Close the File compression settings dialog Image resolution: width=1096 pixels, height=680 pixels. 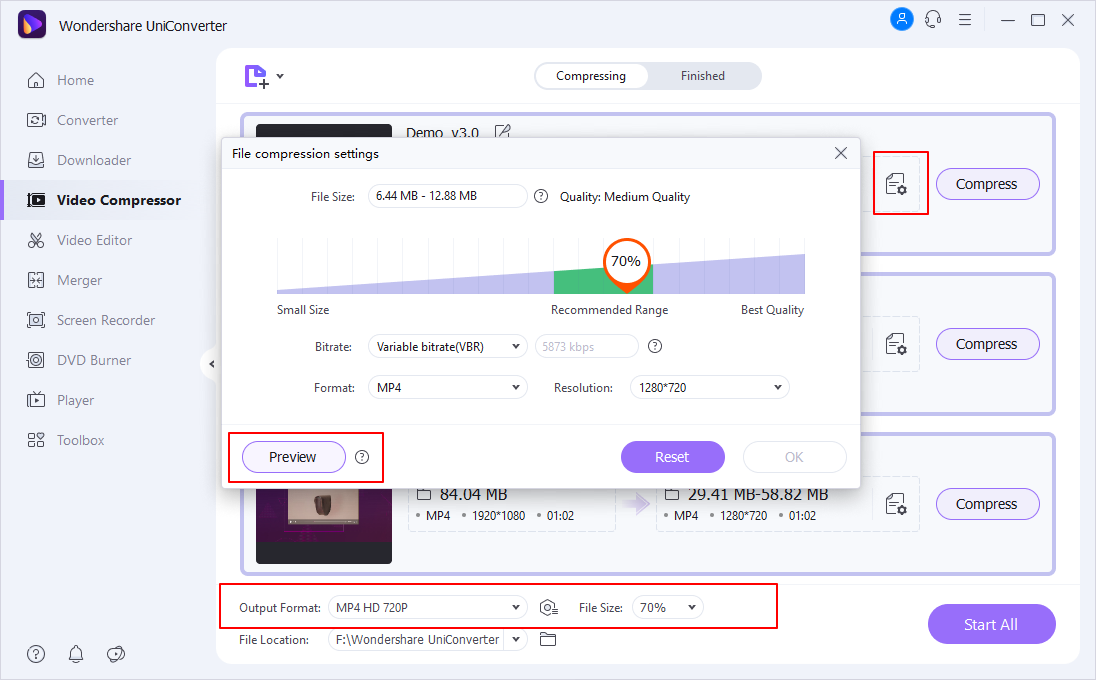841,153
